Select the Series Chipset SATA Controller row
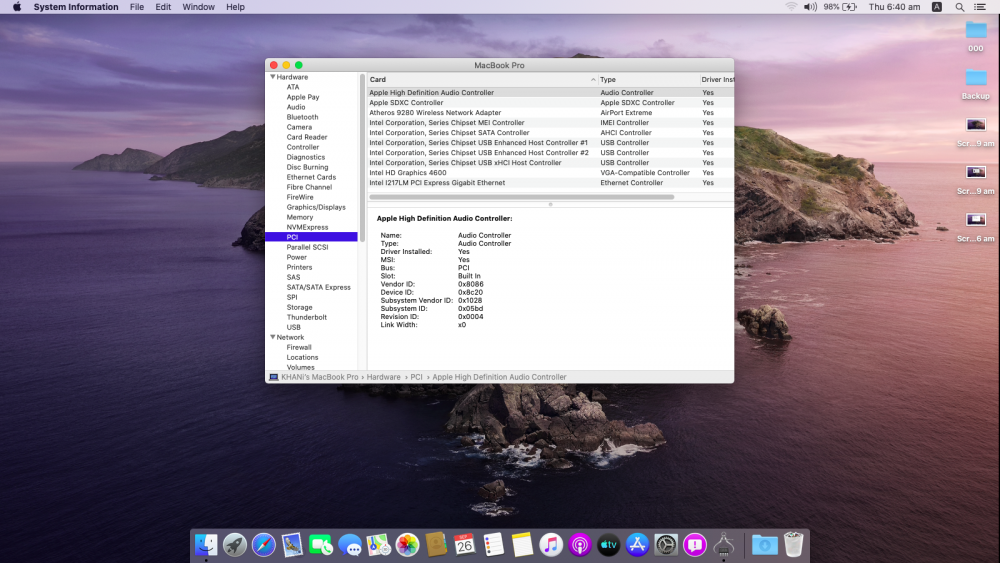Screen dimensions: 1000x563 [x=550, y=133]
